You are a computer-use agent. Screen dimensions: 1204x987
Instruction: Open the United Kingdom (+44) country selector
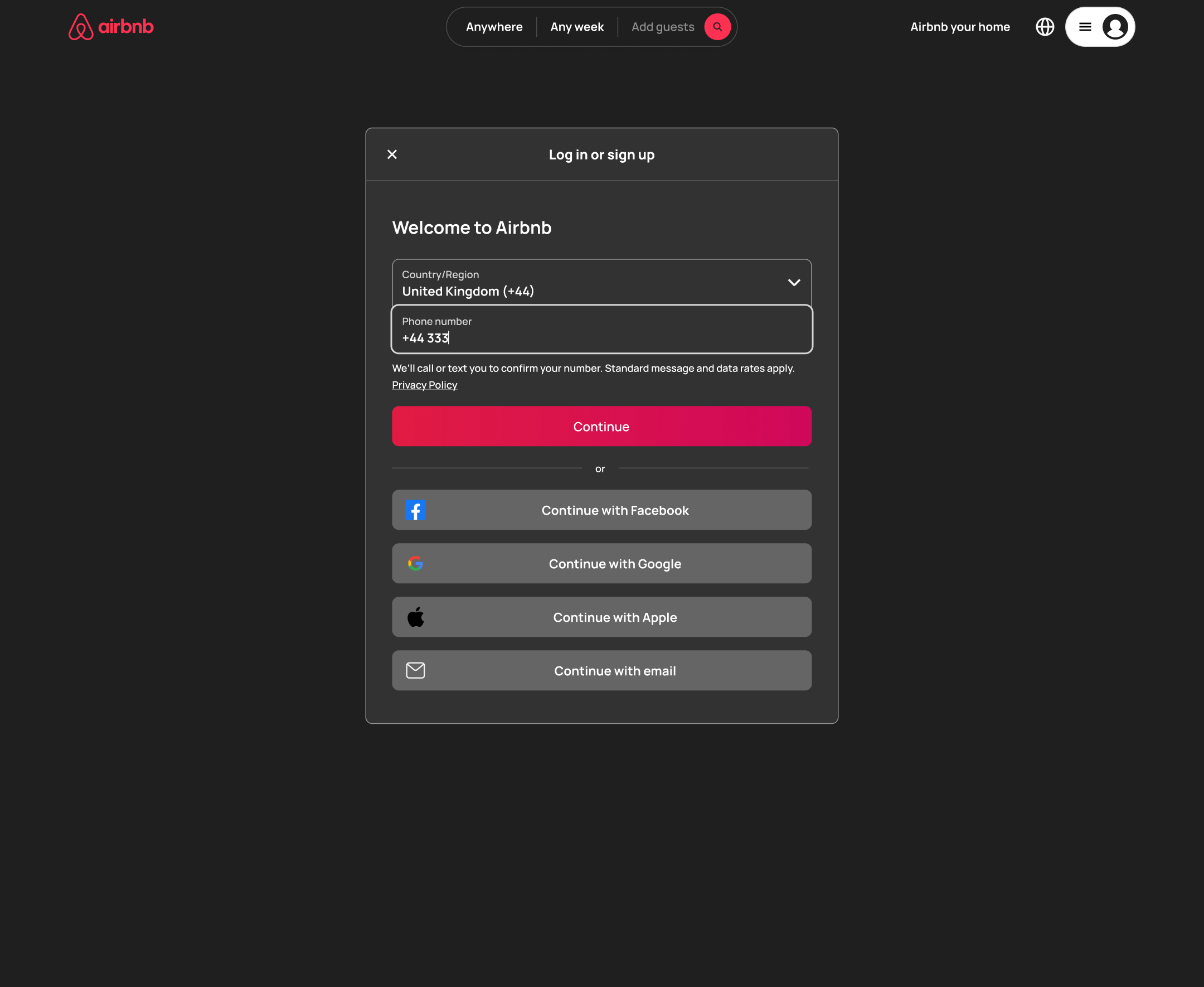[x=601, y=283]
